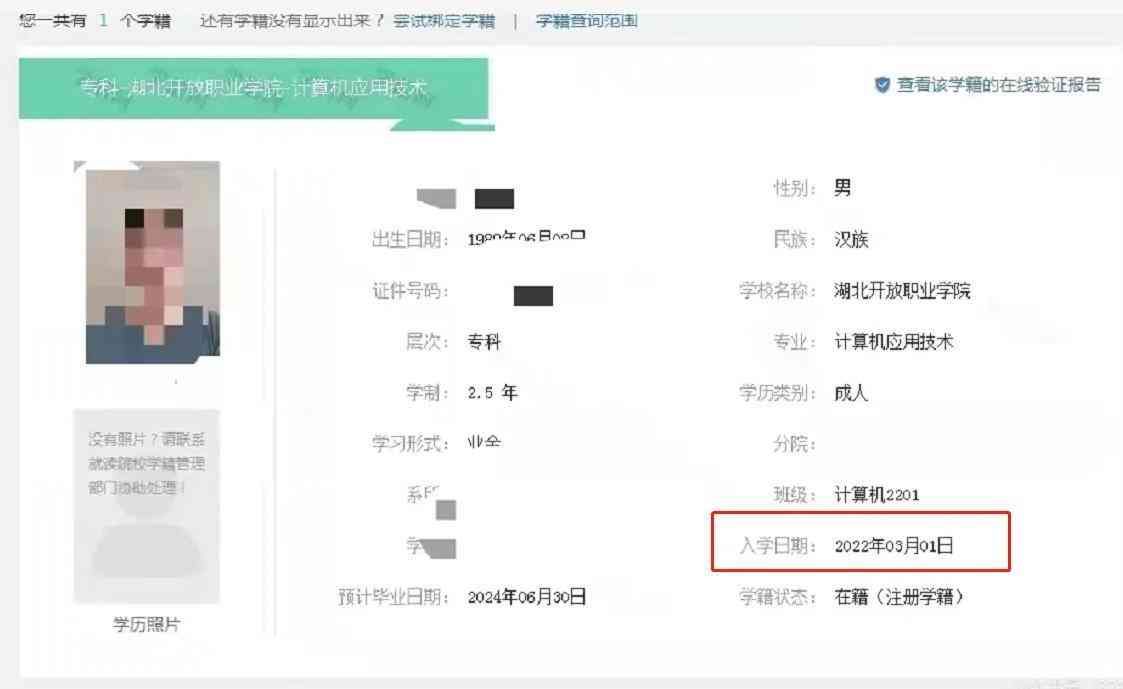
Task: Click the 学历类别 value 成人
Action: (851, 393)
